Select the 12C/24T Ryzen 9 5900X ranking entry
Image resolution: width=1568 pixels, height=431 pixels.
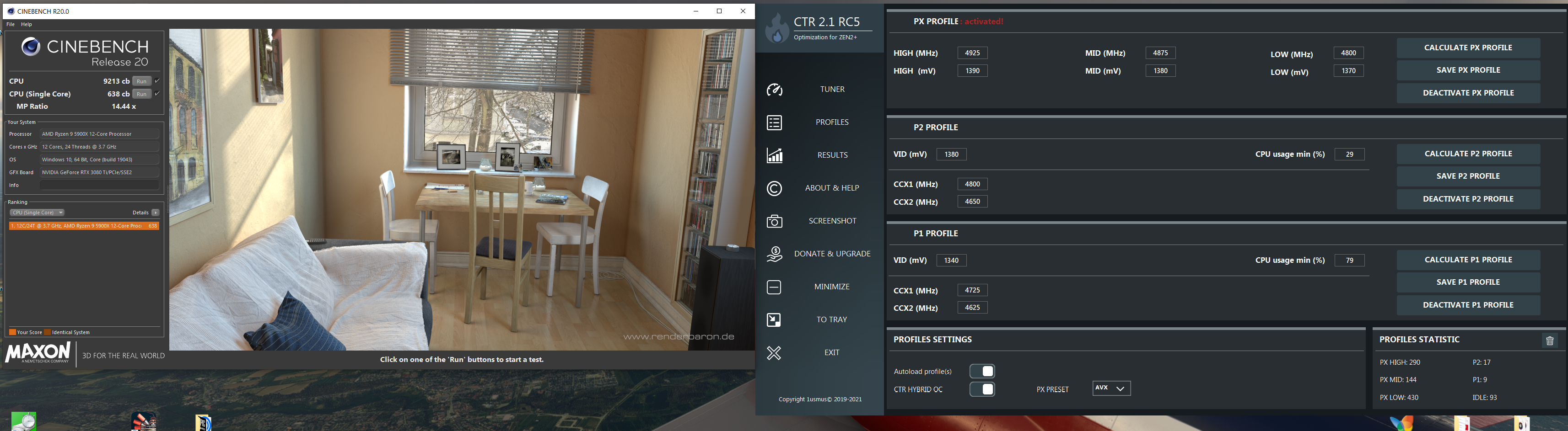coord(84,225)
